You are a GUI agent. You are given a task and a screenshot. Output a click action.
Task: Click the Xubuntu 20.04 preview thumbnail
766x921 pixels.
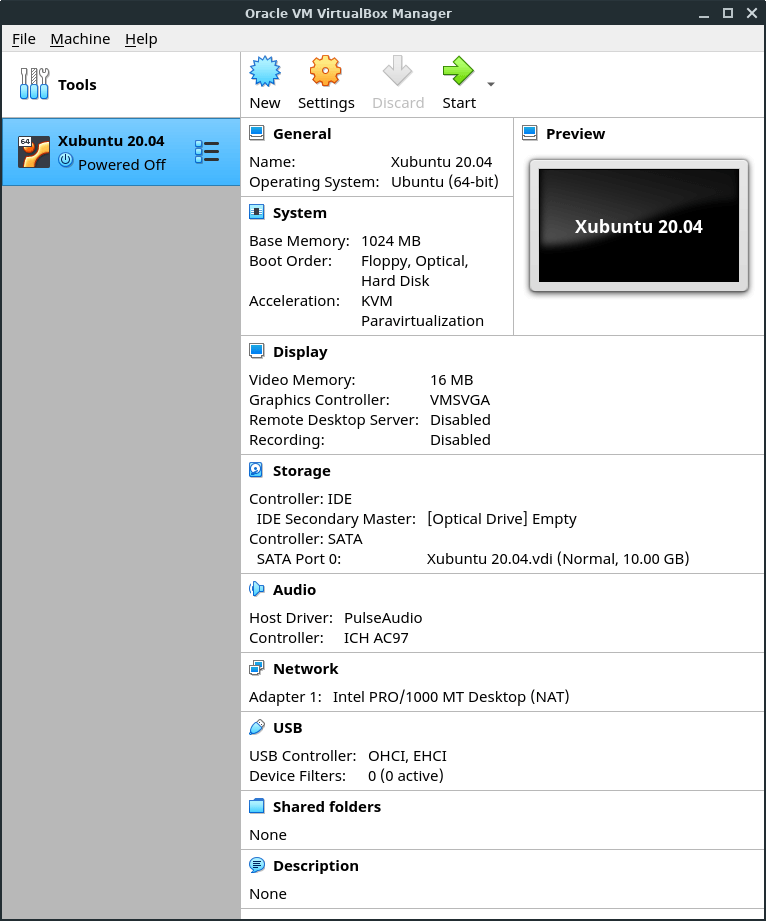click(639, 226)
